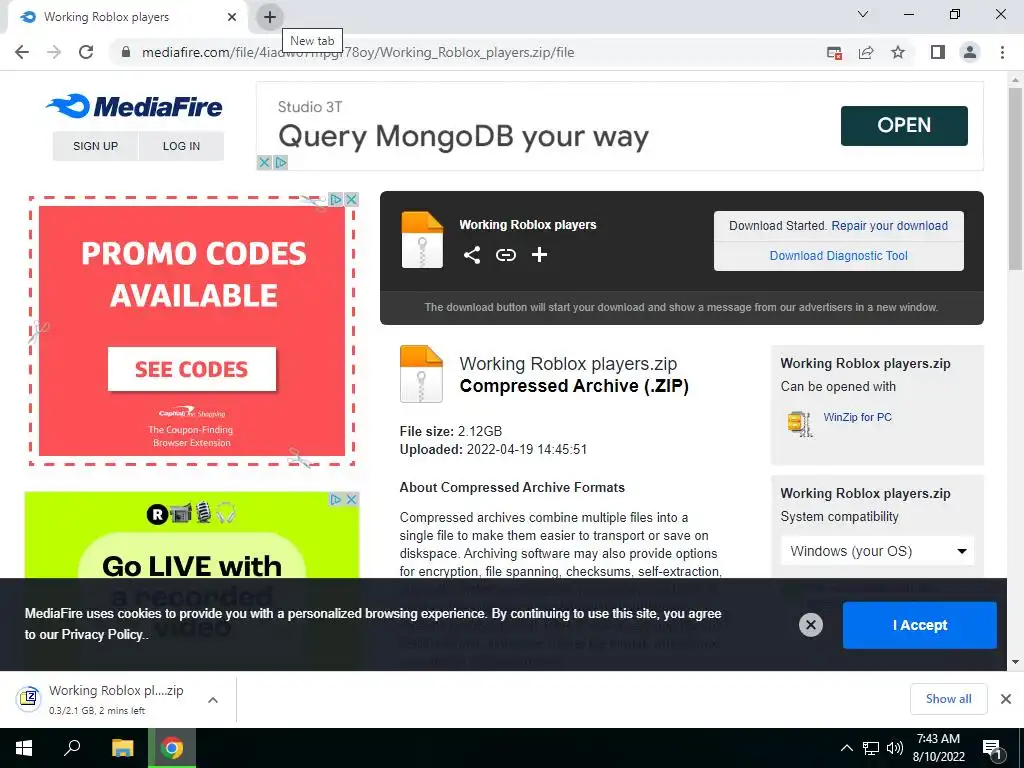Show hidden system tray icons
The width and height of the screenshot is (1024, 768).
tap(846, 748)
